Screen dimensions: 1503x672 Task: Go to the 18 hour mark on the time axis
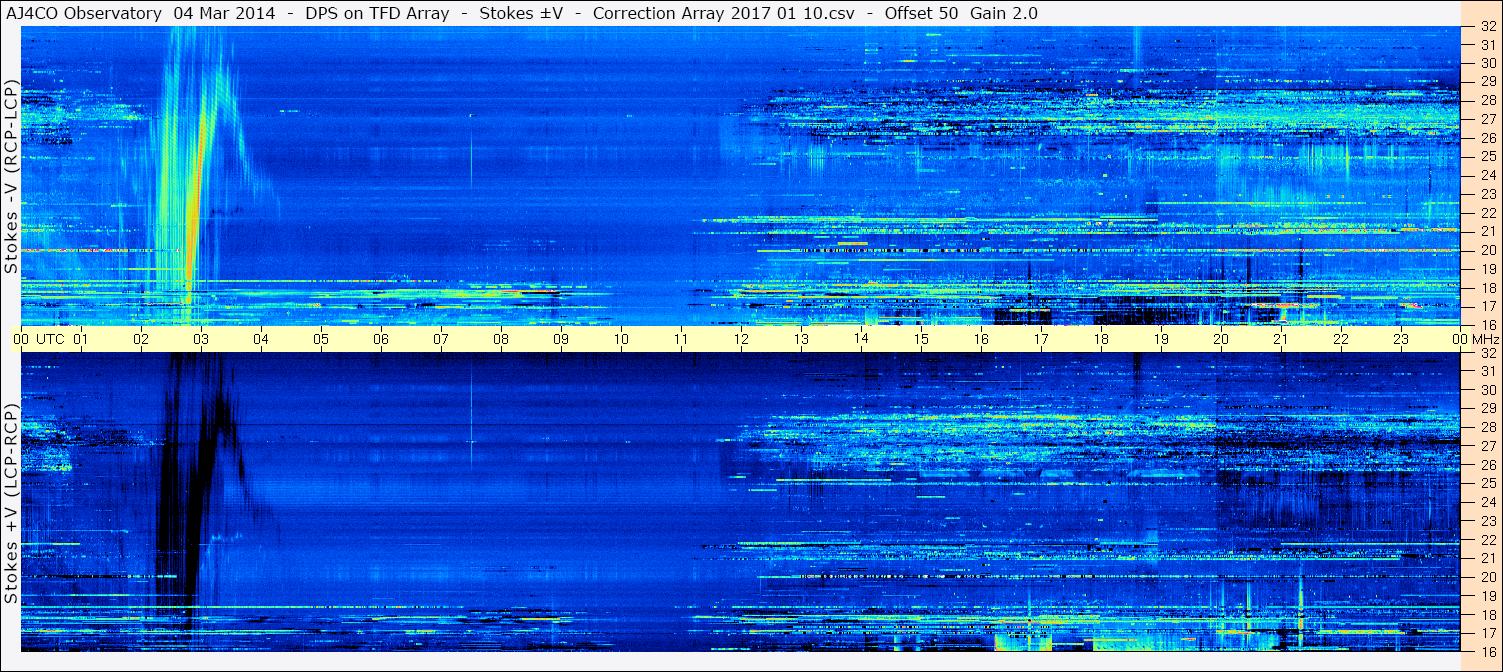pos(1101,339)
